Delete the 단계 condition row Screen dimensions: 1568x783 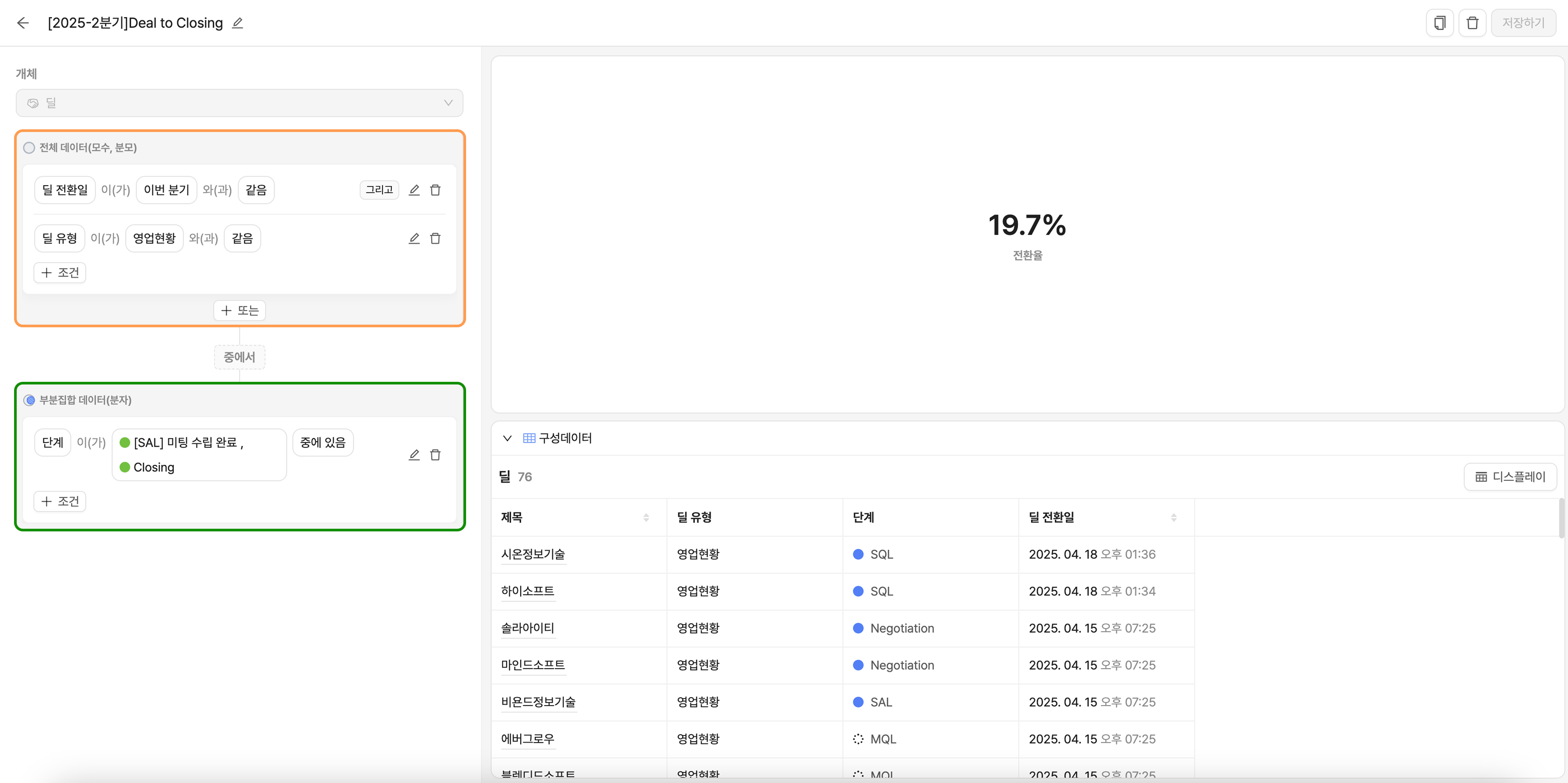pyautogui.click(x=435, y=455)
